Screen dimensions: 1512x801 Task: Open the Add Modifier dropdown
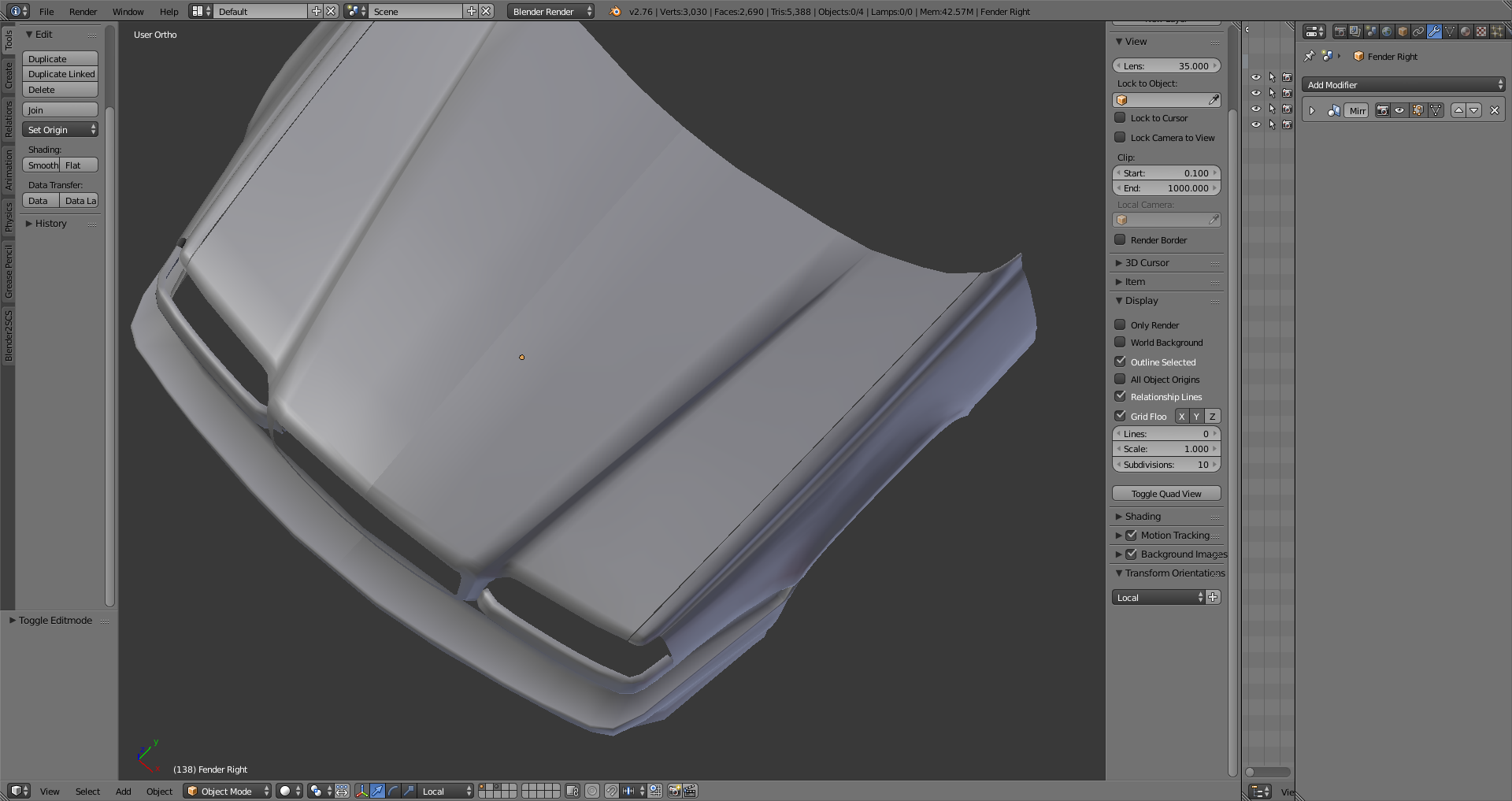point(1403,85)
